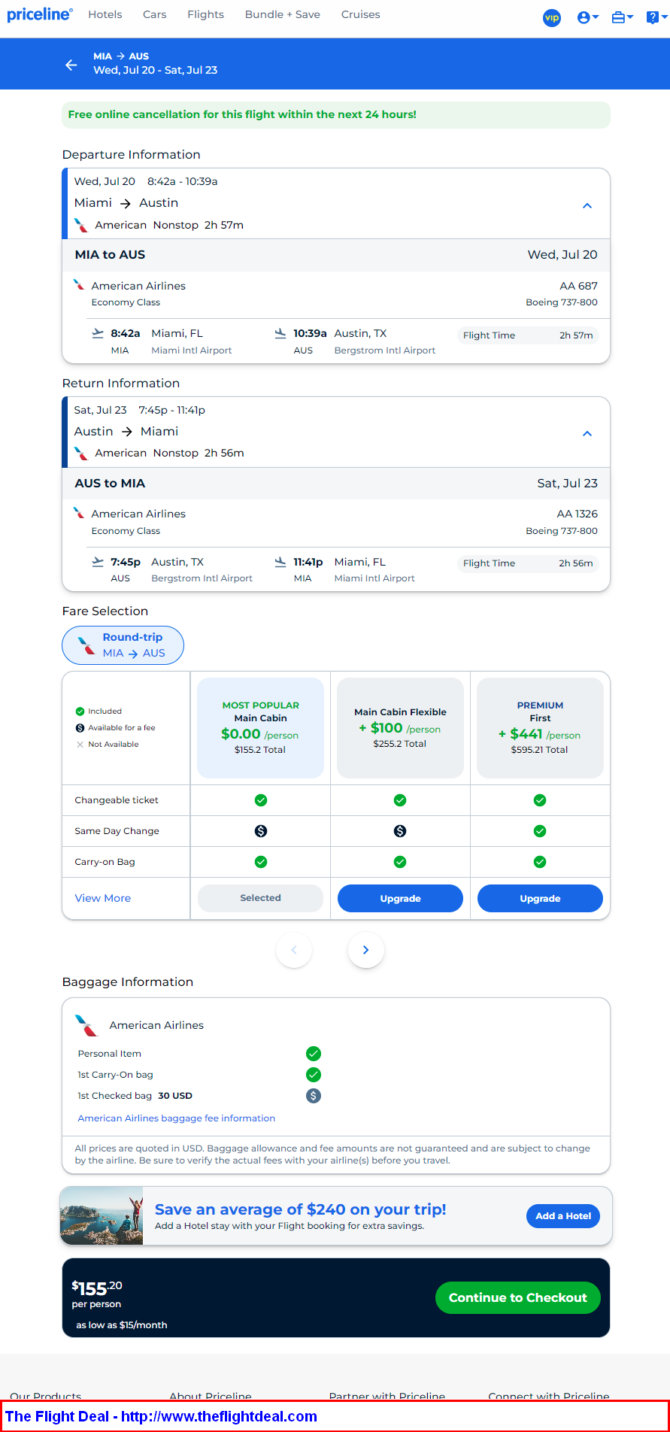Viewport: 670px width, 1432px height.
Task: Open the Cars tab
Action: click(x=154, y=15)
